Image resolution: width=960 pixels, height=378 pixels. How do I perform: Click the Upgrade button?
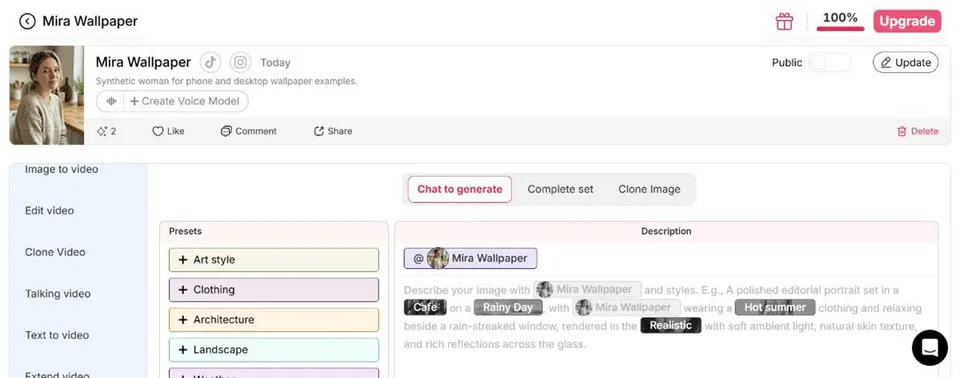907,21
